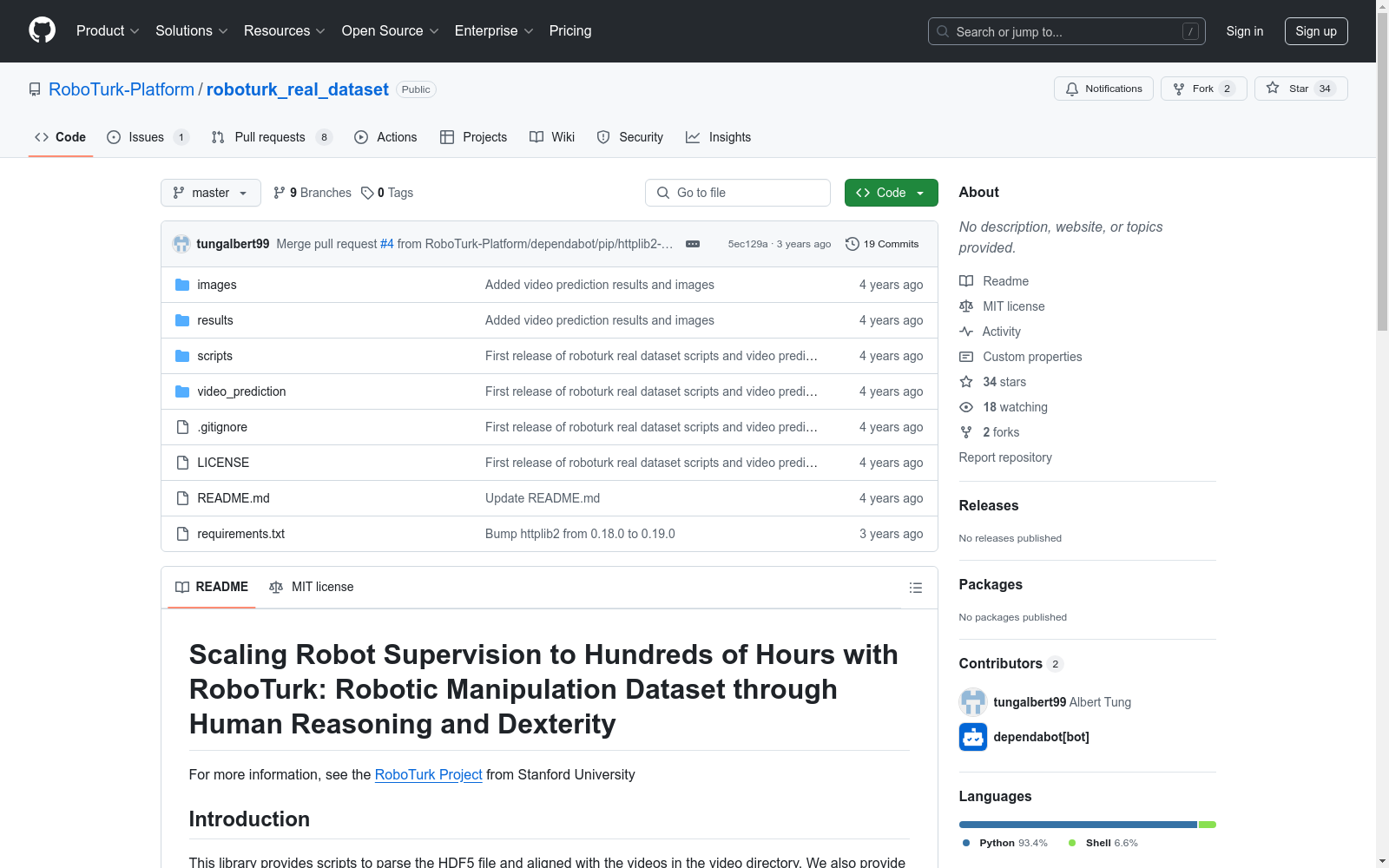The width and height of the screenshot is (1389, 868).
Task: Open tungalbert99 avatar in latest commit row
Action: click(x=181, y=244)
